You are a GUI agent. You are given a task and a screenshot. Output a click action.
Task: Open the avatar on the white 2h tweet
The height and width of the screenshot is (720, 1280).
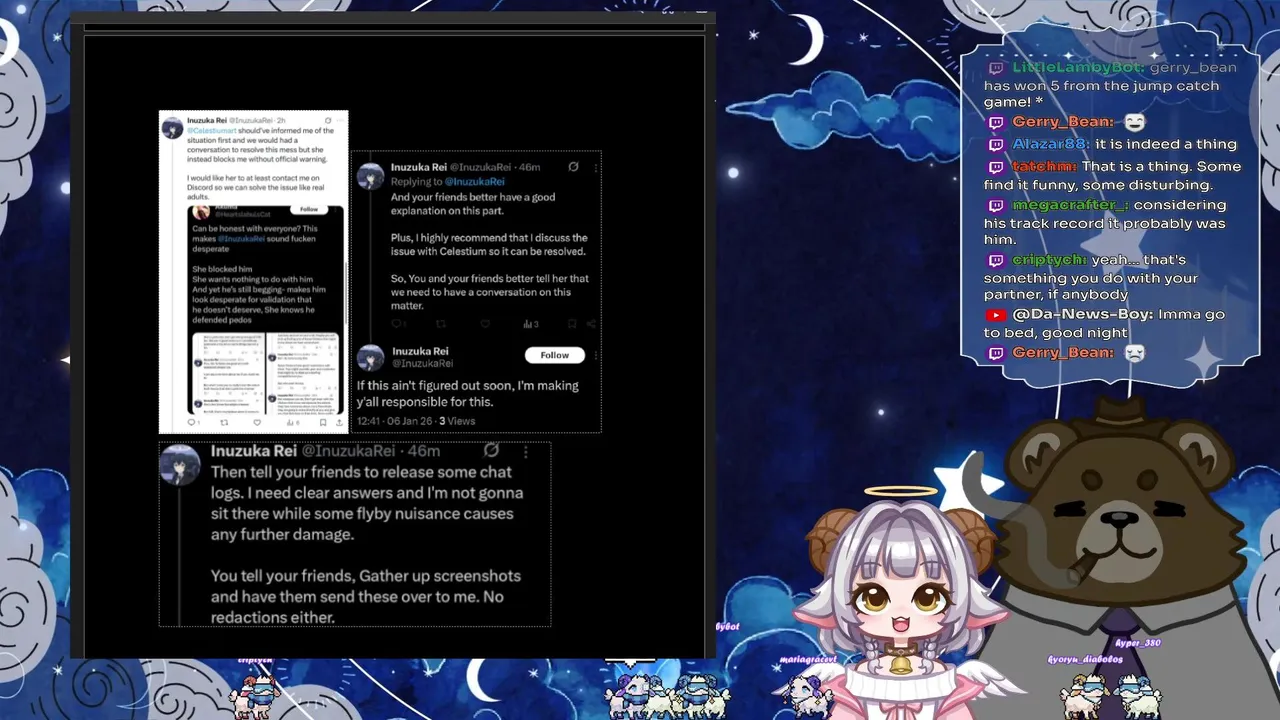click(172, 128)
